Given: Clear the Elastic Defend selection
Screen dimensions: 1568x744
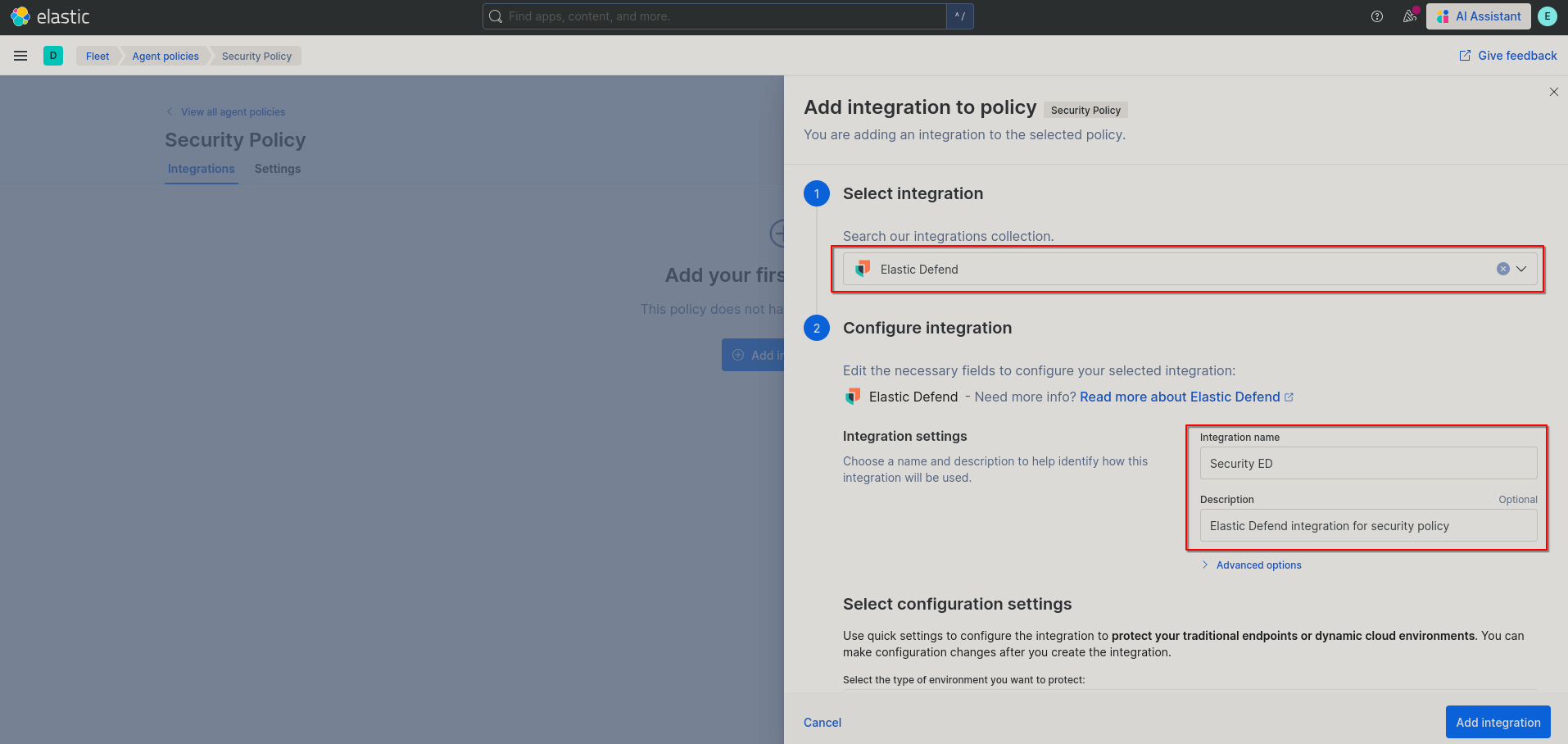Looking at the screenshot, I should (x=1503, y=269).
